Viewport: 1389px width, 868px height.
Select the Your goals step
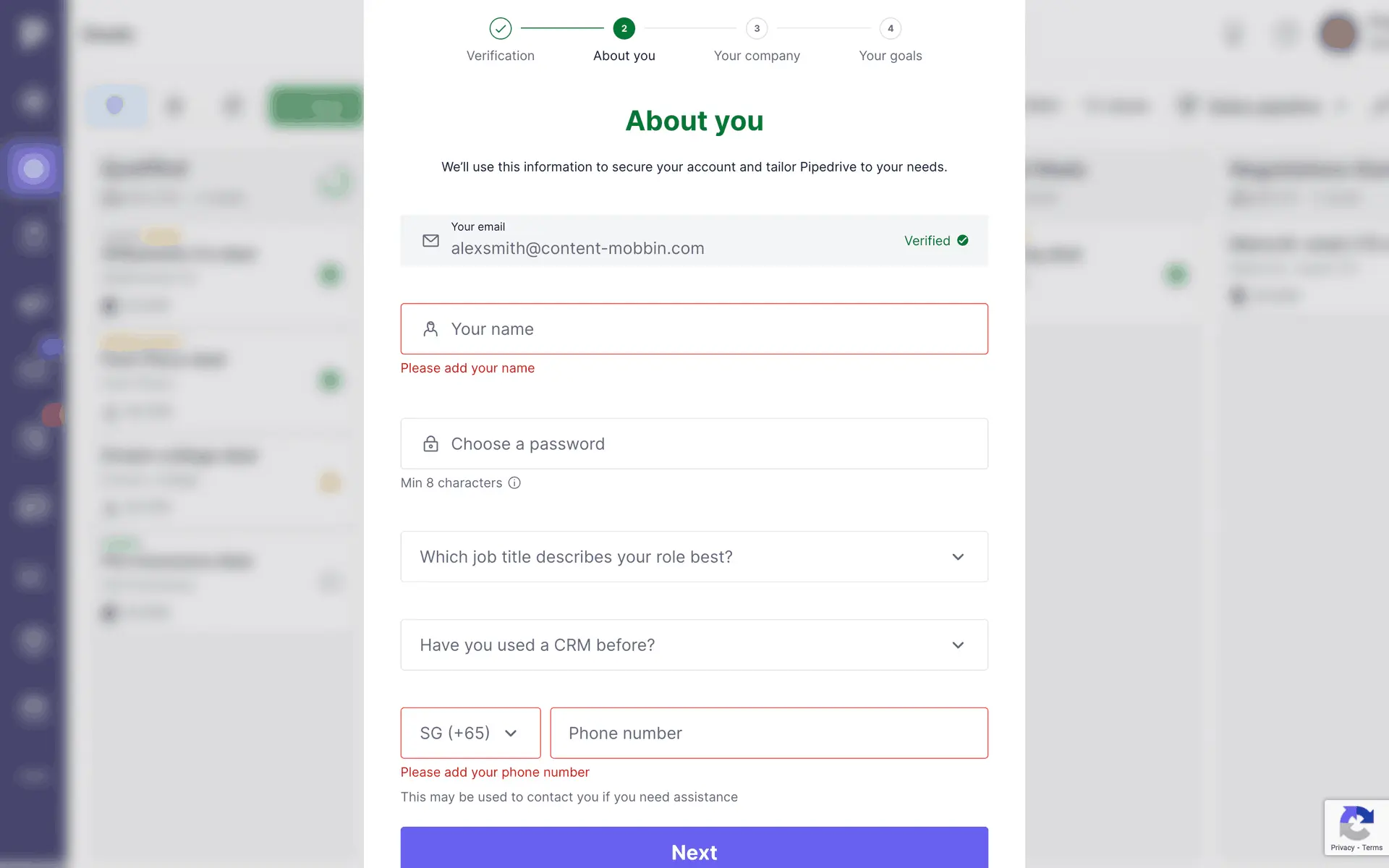point(890,29)
